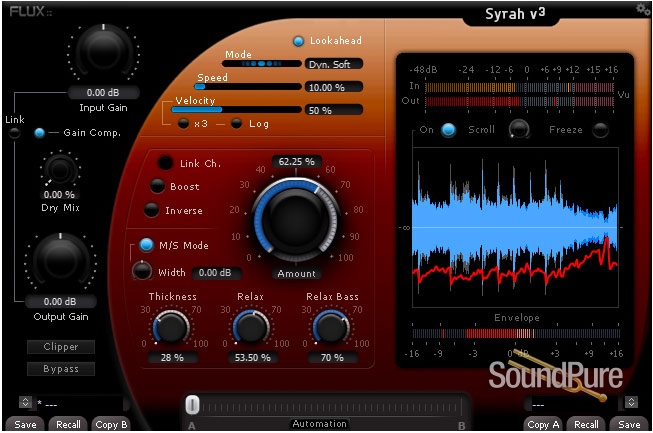653x433 pixels.
Task: Click the Width knob
Action: [x=142, y=270]
